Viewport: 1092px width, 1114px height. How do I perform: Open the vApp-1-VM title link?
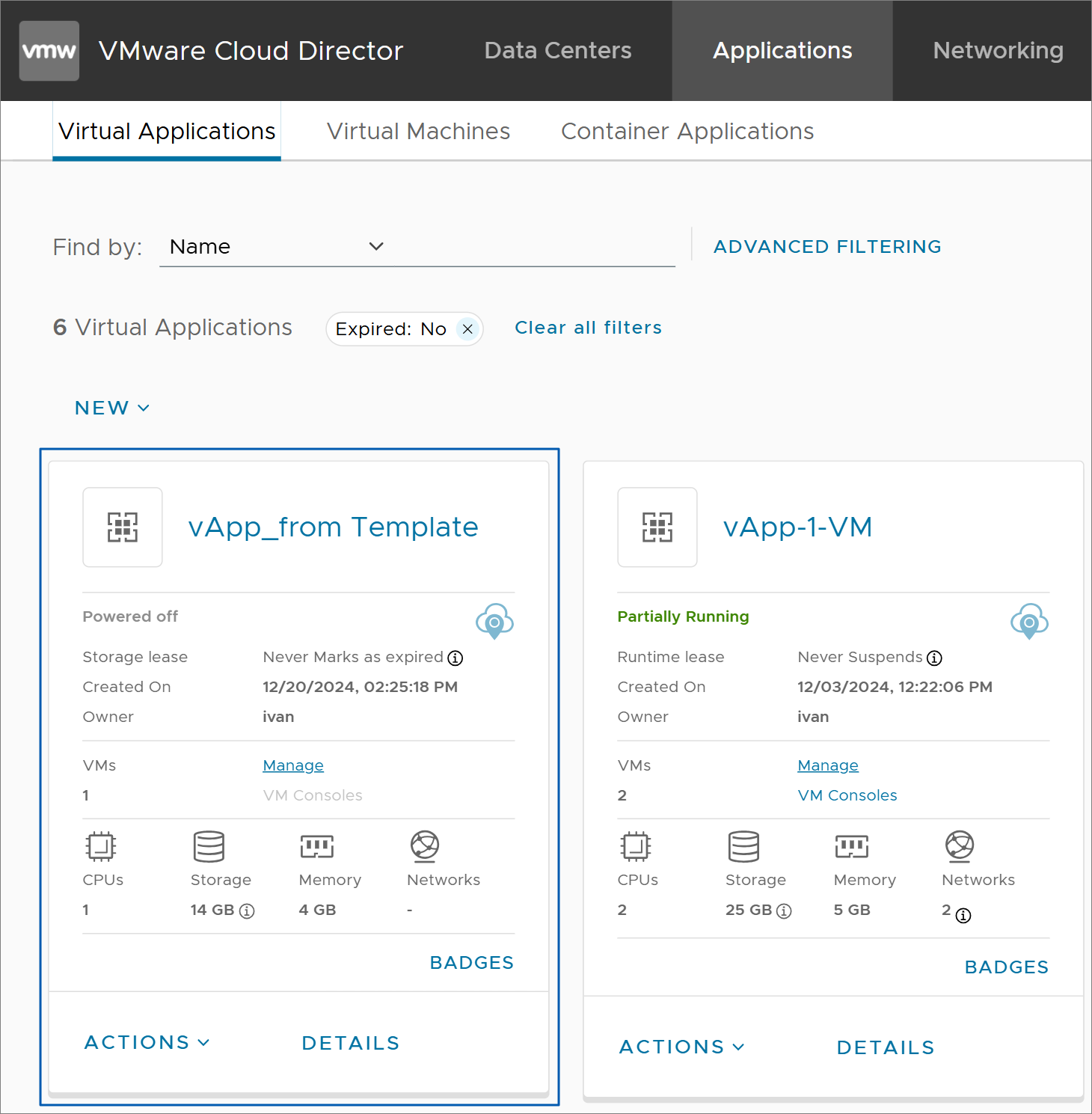[x=798, y=527]
